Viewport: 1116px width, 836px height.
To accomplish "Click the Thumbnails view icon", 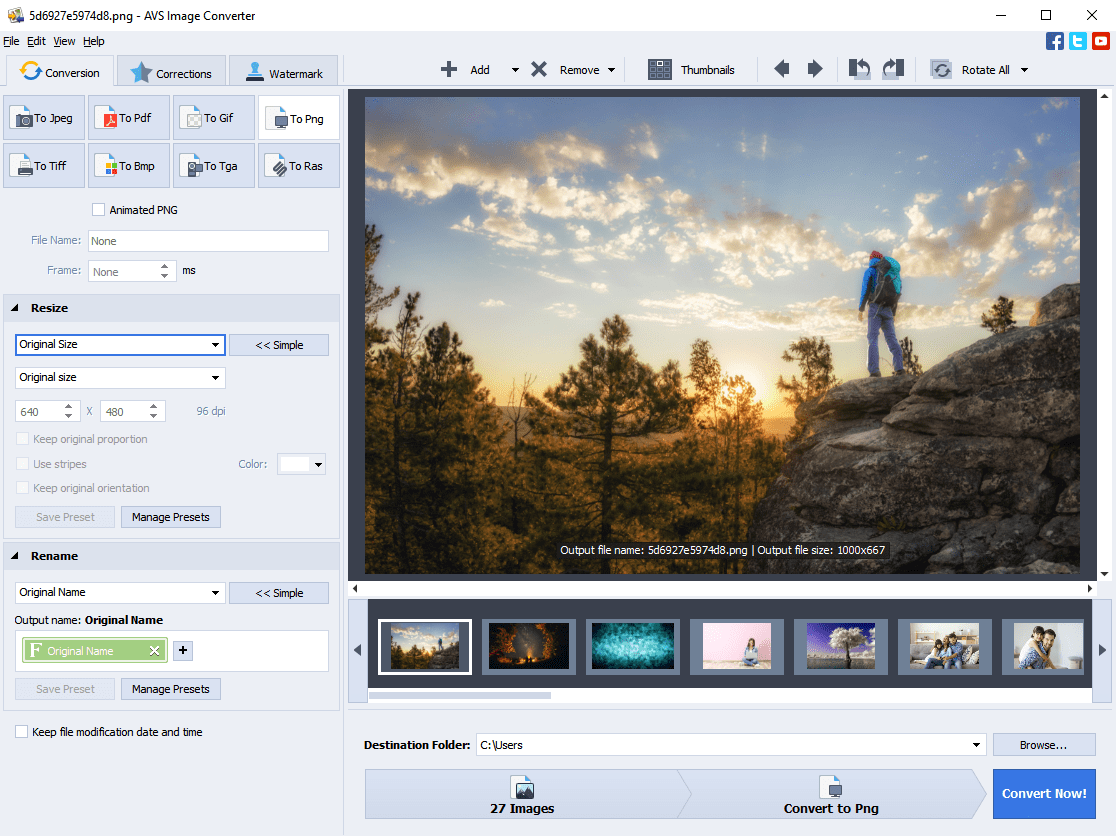I will [660, 70].
